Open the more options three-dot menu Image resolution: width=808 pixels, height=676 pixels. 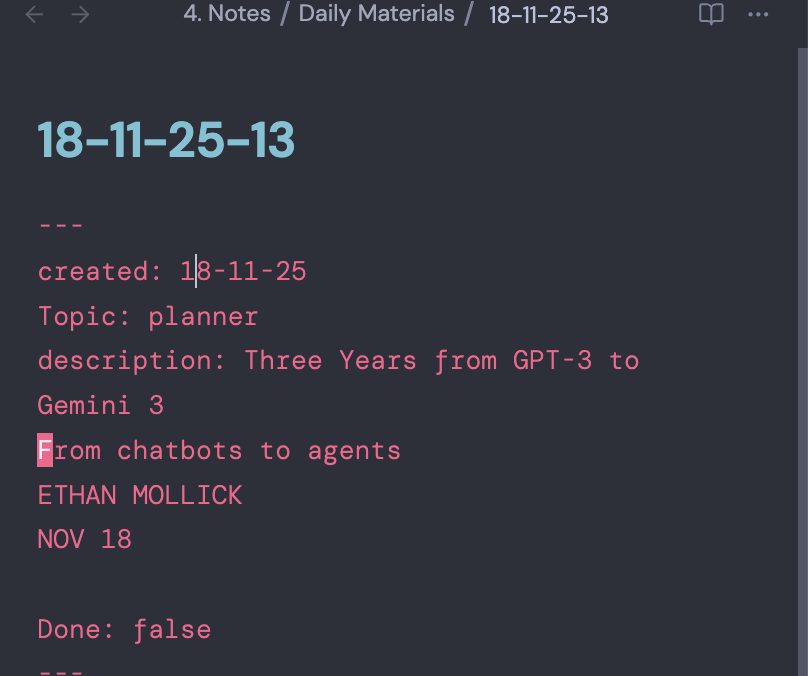(759, 15)
